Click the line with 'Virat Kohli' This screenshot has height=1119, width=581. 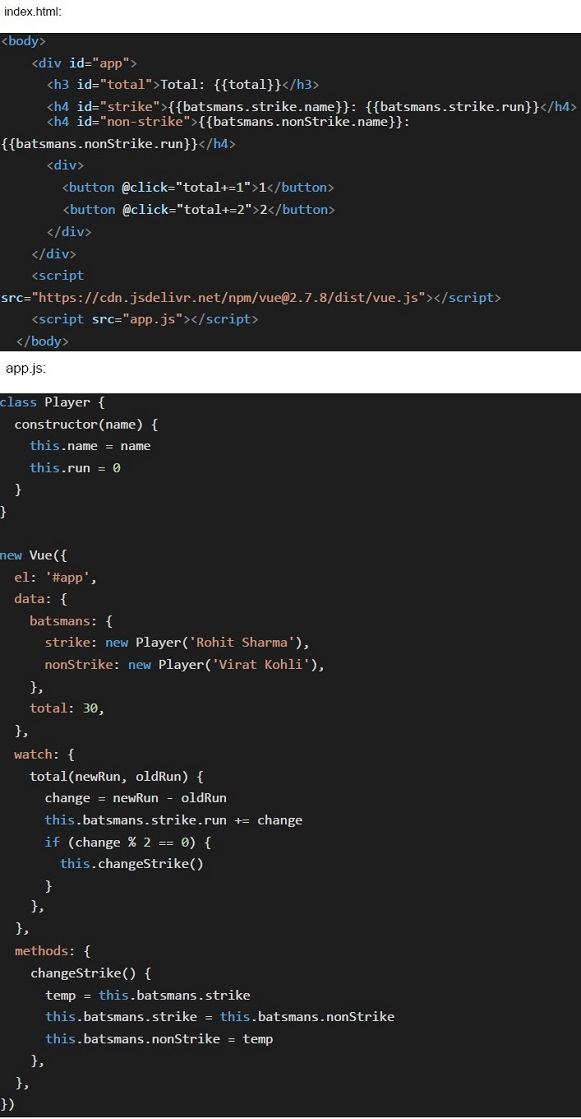tap(185, 665)
